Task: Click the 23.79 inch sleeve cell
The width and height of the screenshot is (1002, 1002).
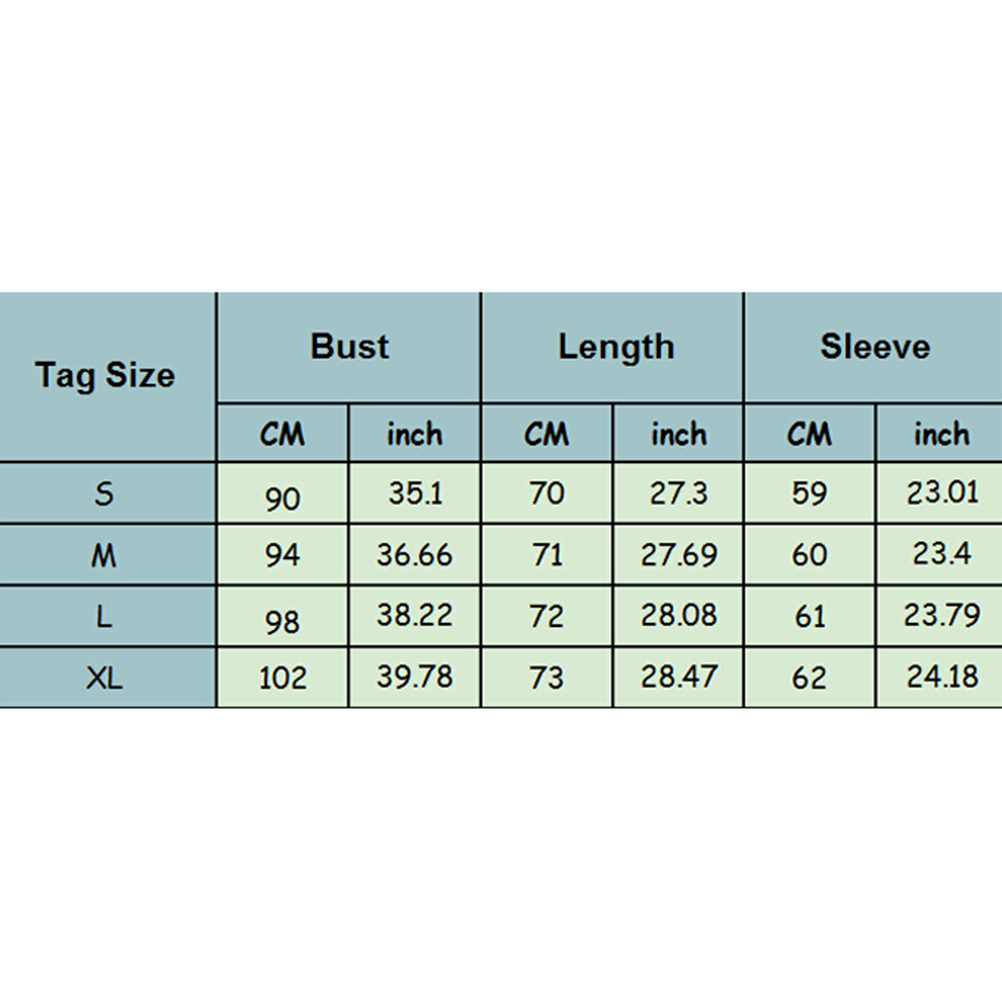Action: (942, 616)
